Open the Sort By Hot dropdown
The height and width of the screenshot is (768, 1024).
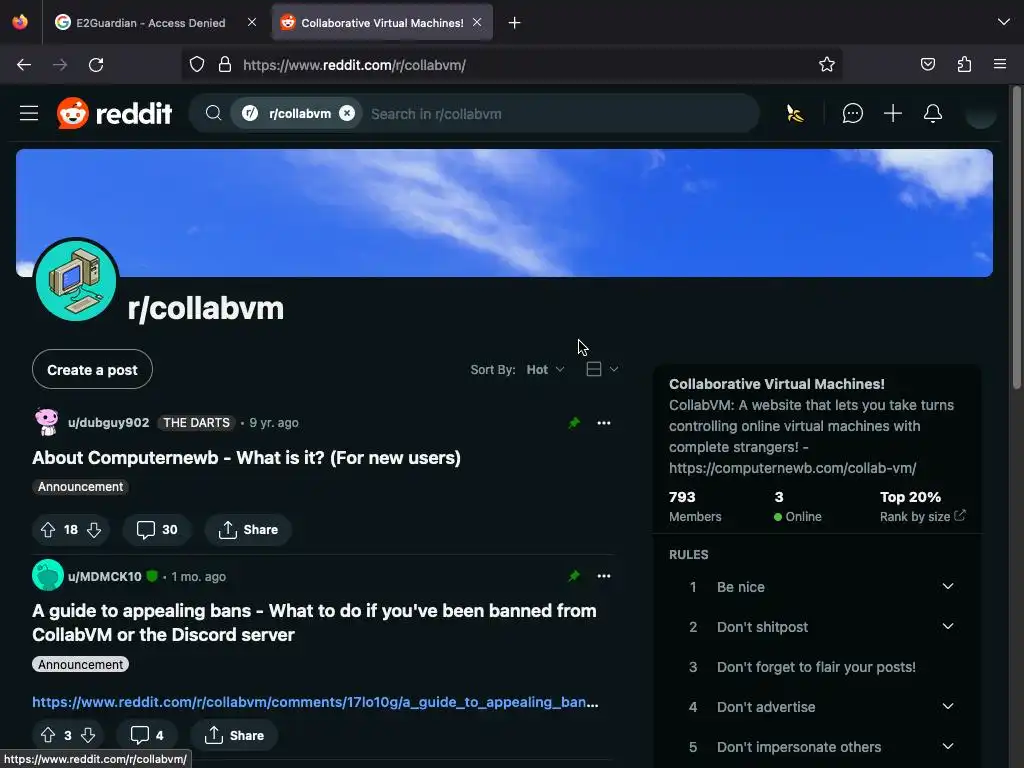point(545,370)
